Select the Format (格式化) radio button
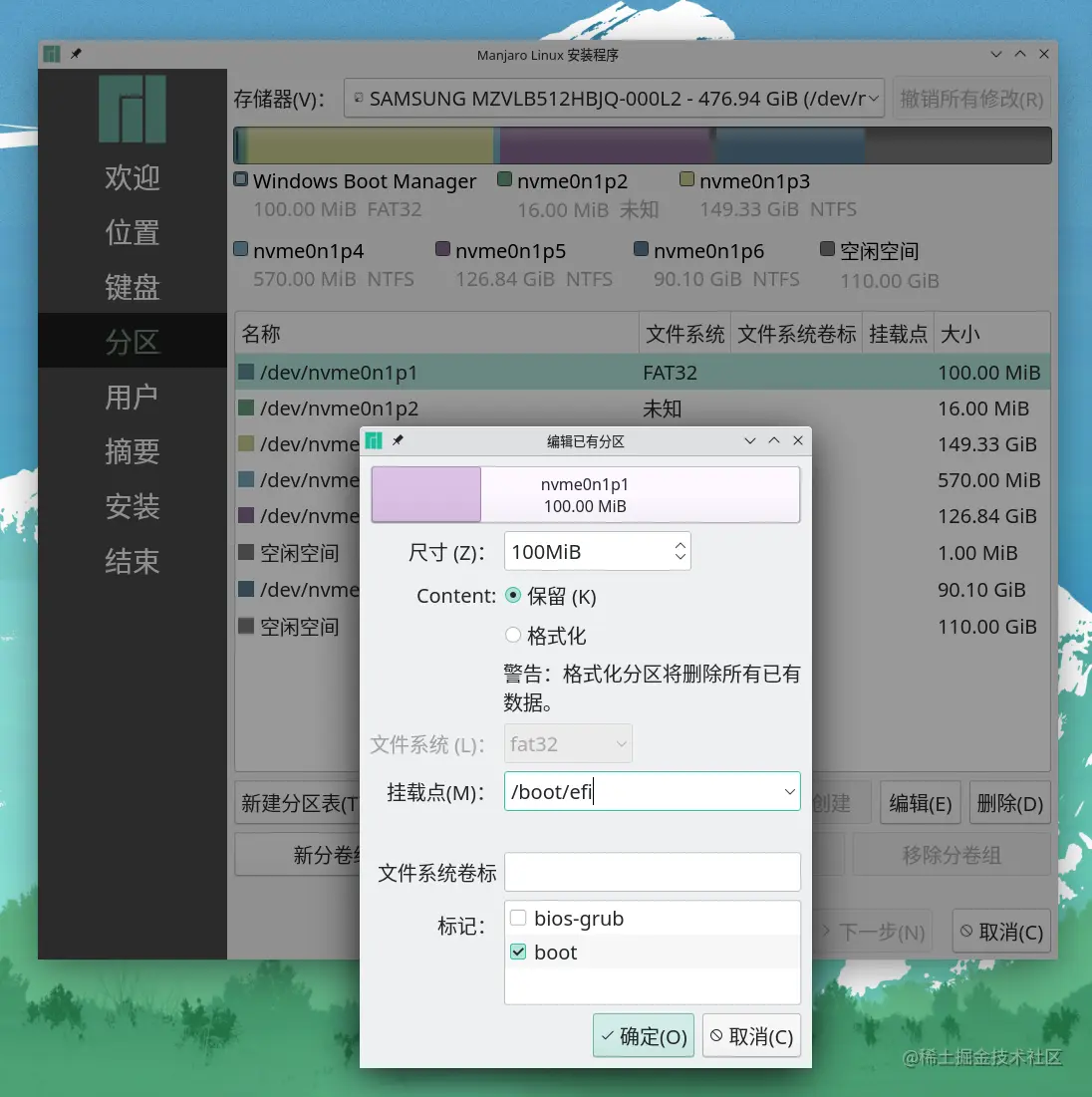This screenshot has width=1092, height=1097. pos(513,635)
